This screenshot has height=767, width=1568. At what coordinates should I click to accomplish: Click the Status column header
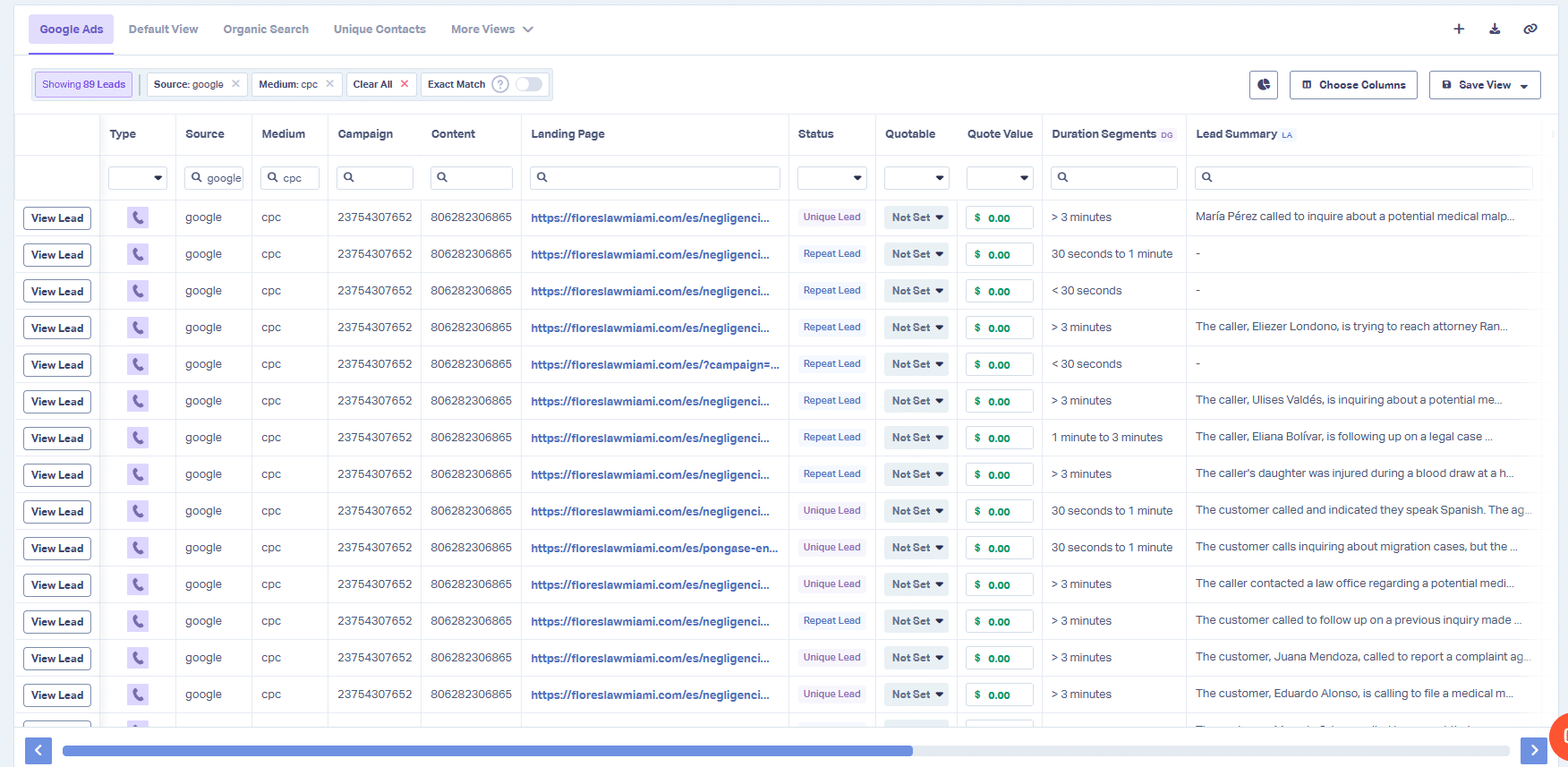[x=815, y=134]
